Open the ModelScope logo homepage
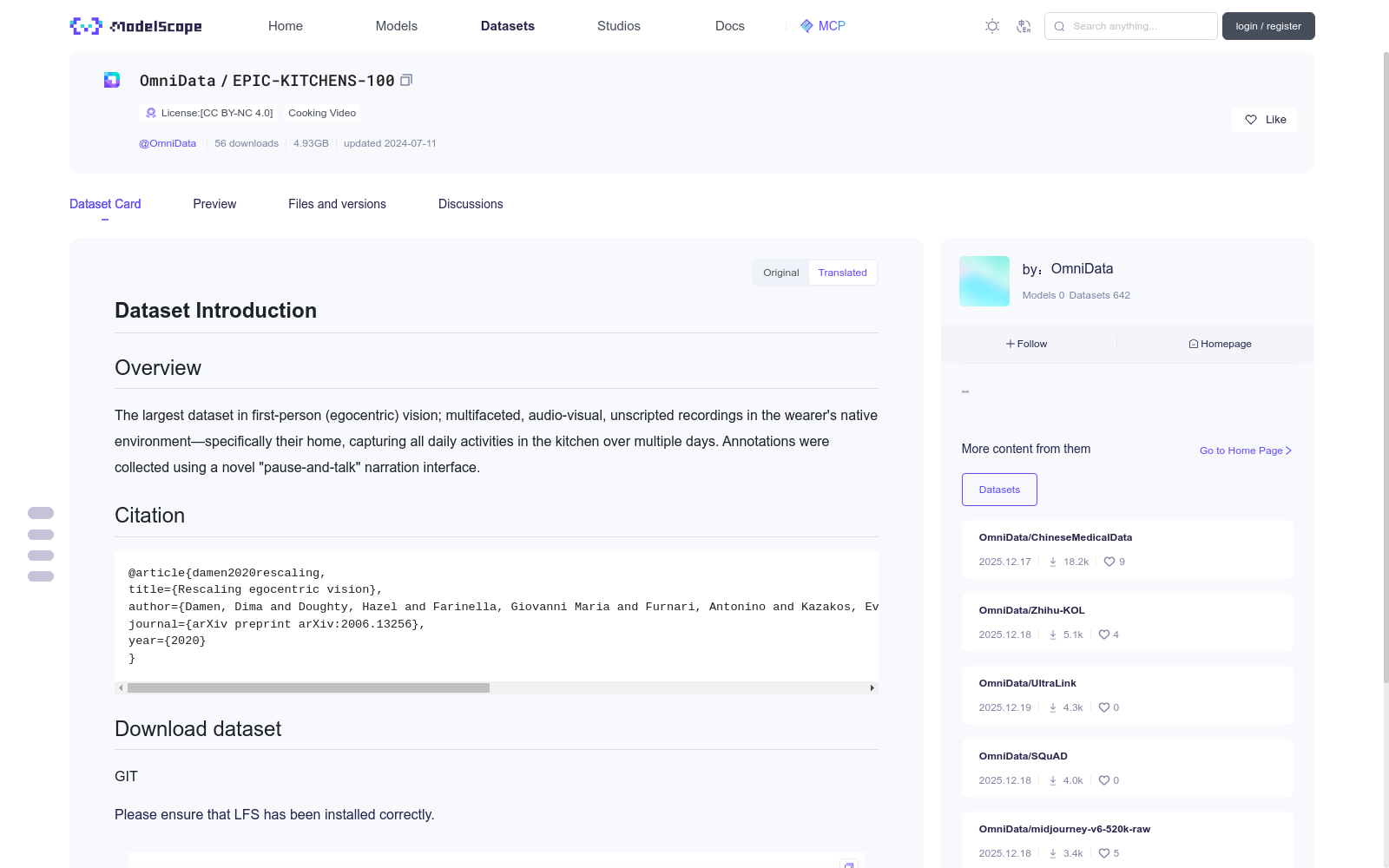The height and width of the screenshot is (868, 1389). pyautogui.click(x=135, y=26)
